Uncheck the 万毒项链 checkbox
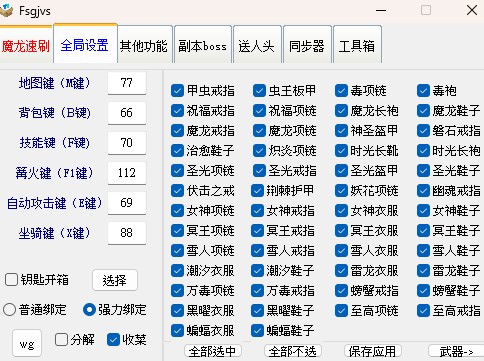The width and height of the screenshot is (484, 361). pyautogui.click(x=177, y=291)
